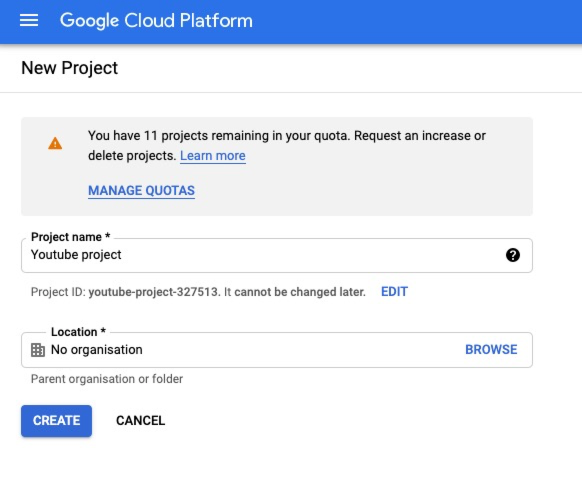
Task: Open the MANAGE QUOTAS link
Action: (141, 190)
